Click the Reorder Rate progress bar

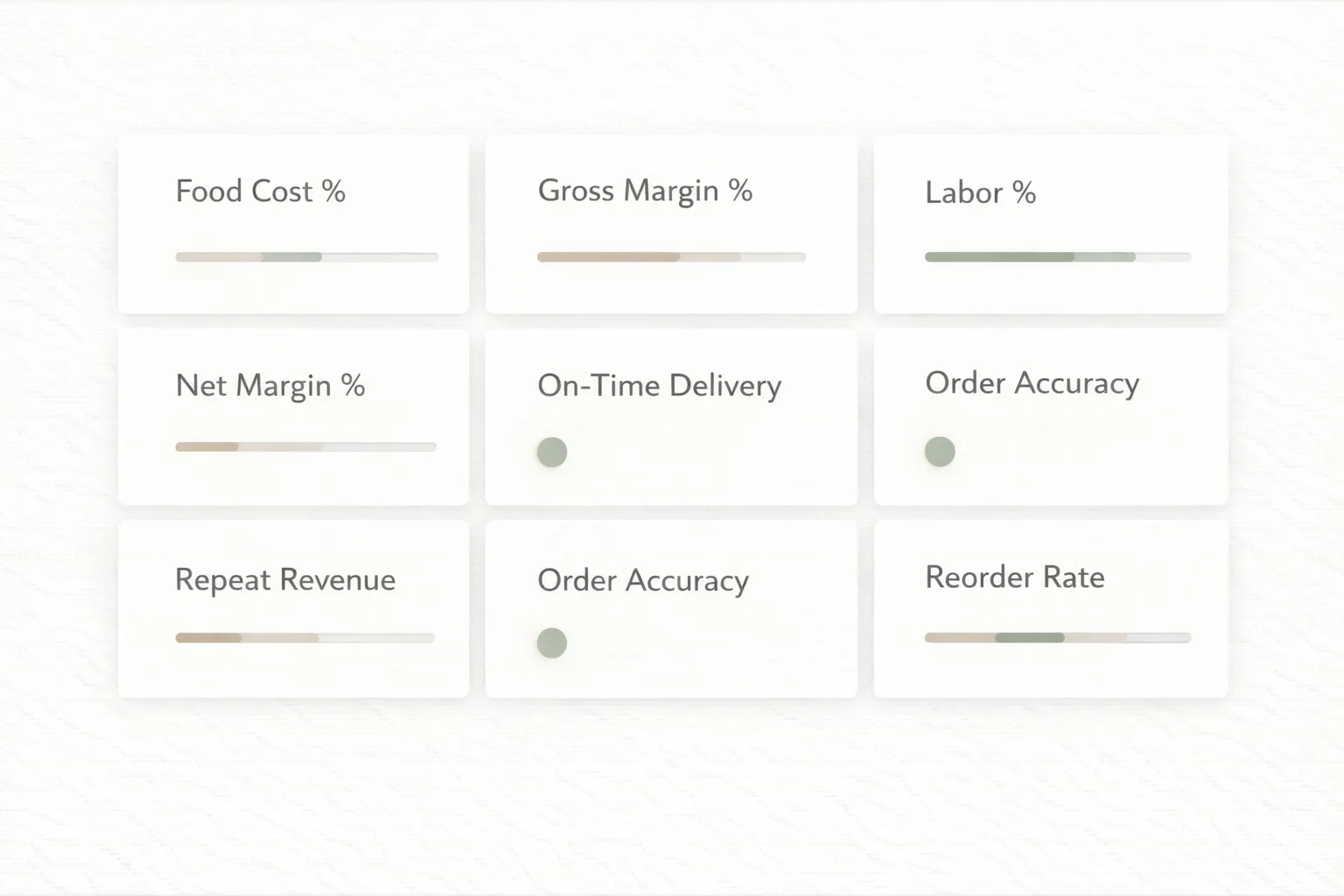[1058, 638]
